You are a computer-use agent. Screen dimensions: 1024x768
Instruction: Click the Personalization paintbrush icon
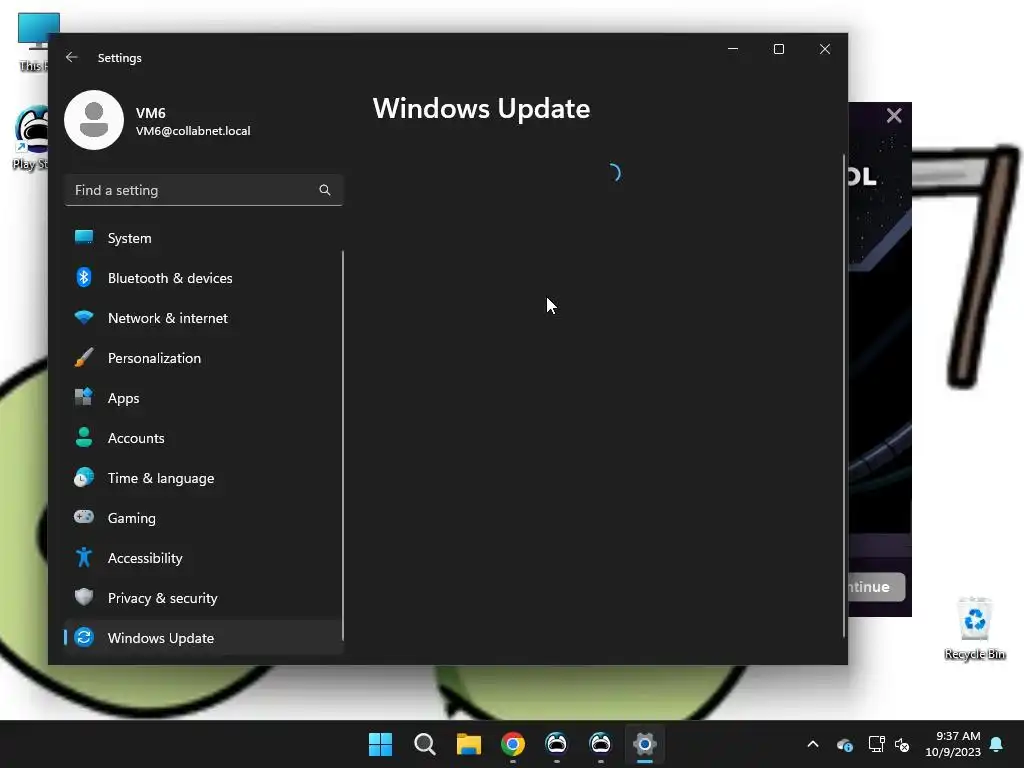click(84, 358)
